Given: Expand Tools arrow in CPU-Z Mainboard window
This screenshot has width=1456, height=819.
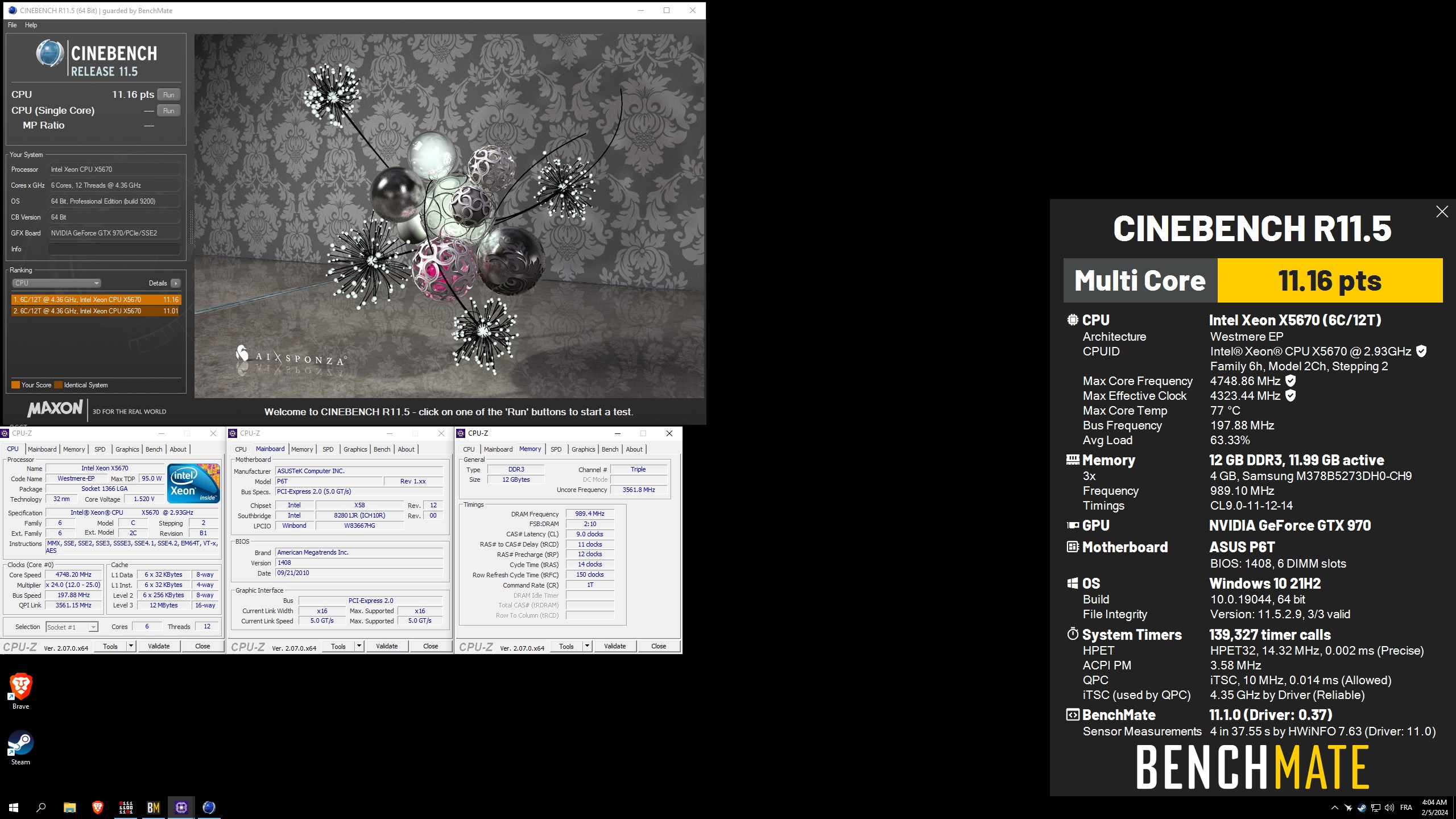Looking at the screenshot, I should (x=359, y=646).
